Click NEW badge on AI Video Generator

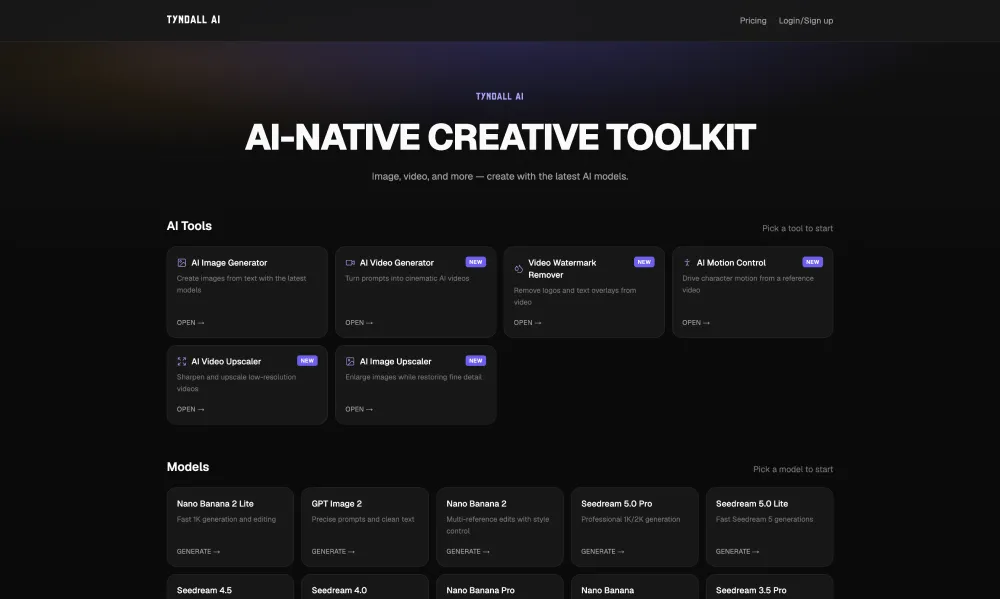(476, 262)
